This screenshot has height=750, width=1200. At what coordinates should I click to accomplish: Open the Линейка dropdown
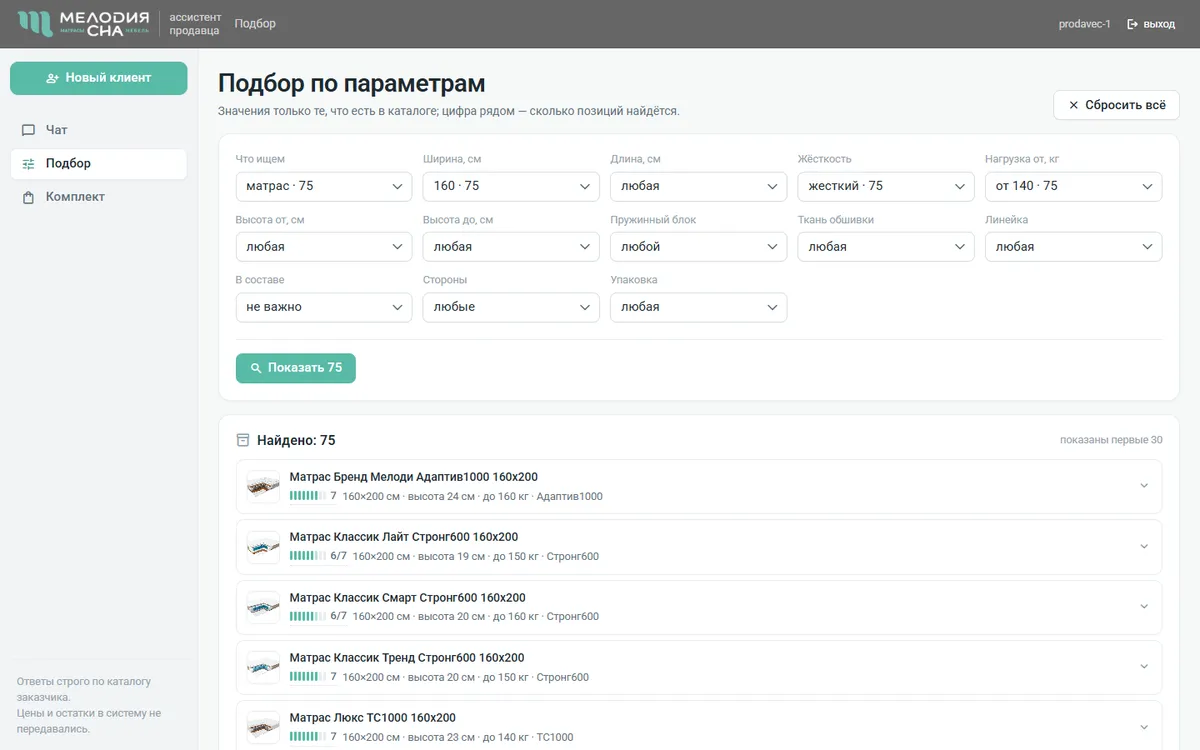coord(1074,247)
